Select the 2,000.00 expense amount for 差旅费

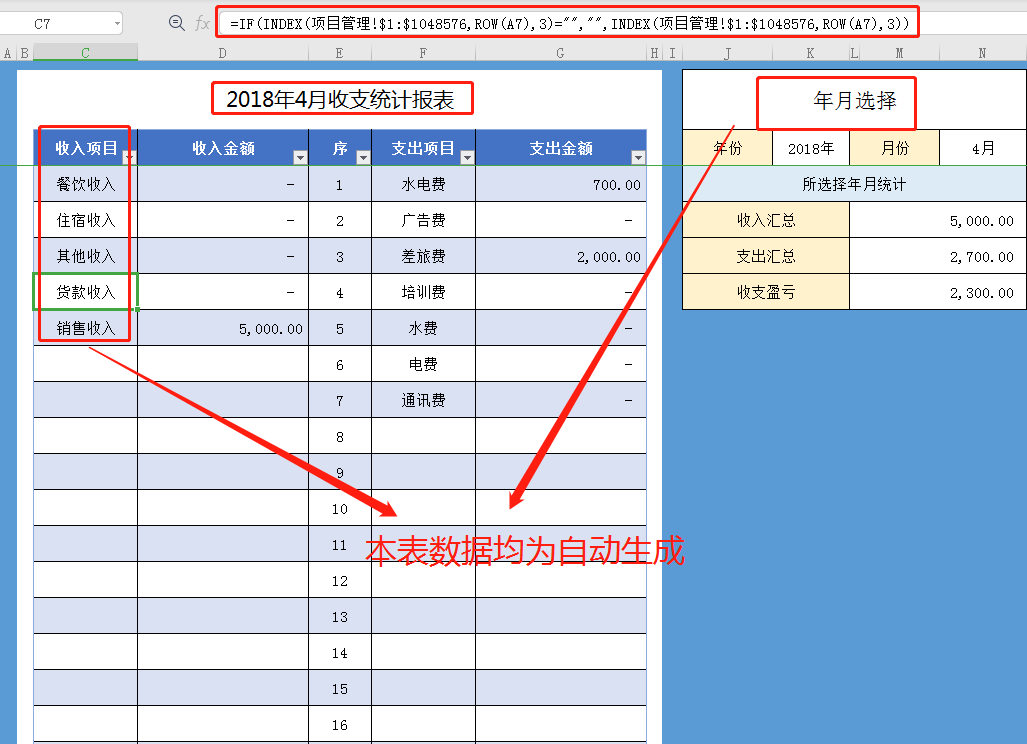coord(561,256)
